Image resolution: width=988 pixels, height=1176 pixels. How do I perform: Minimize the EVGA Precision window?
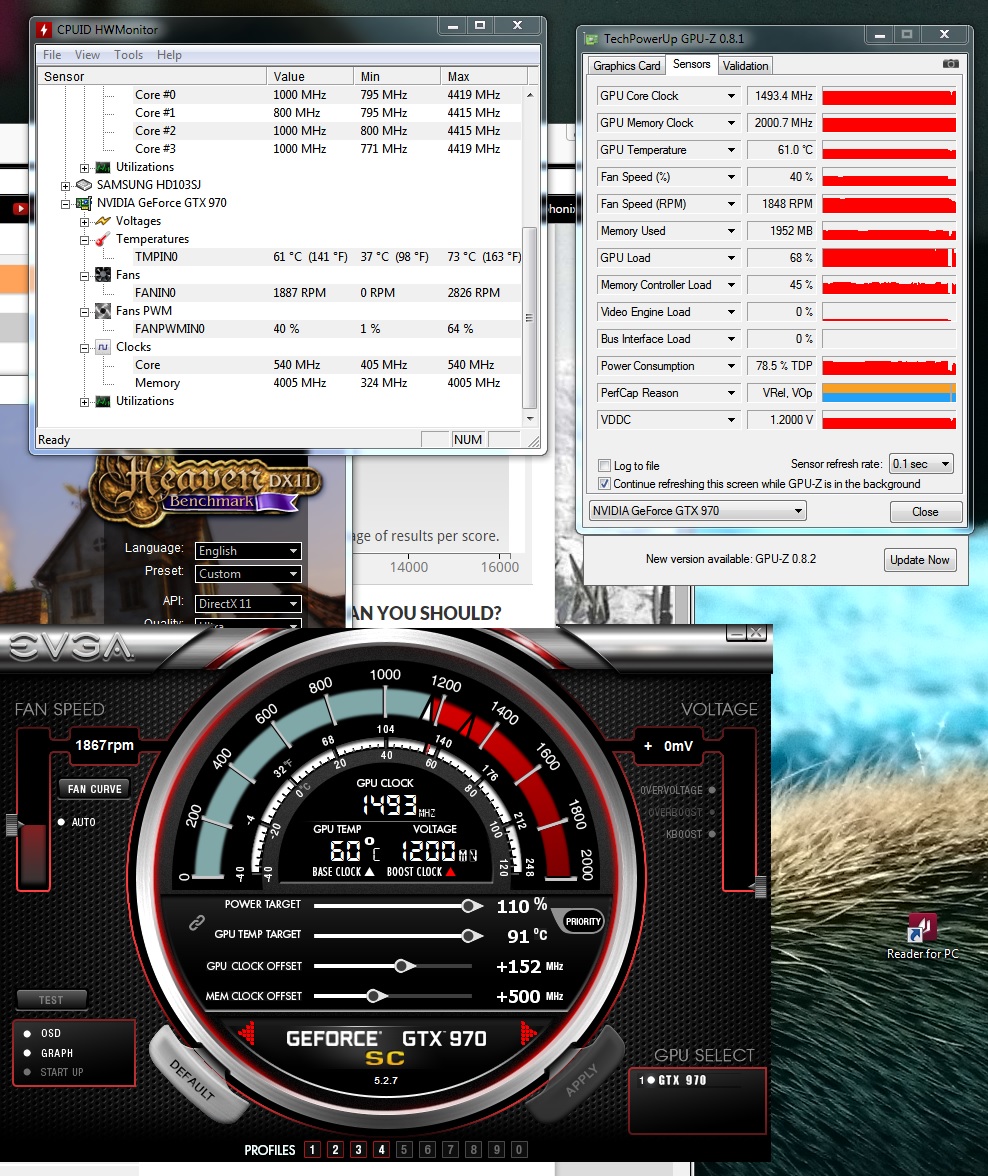(x=736, y=633)
